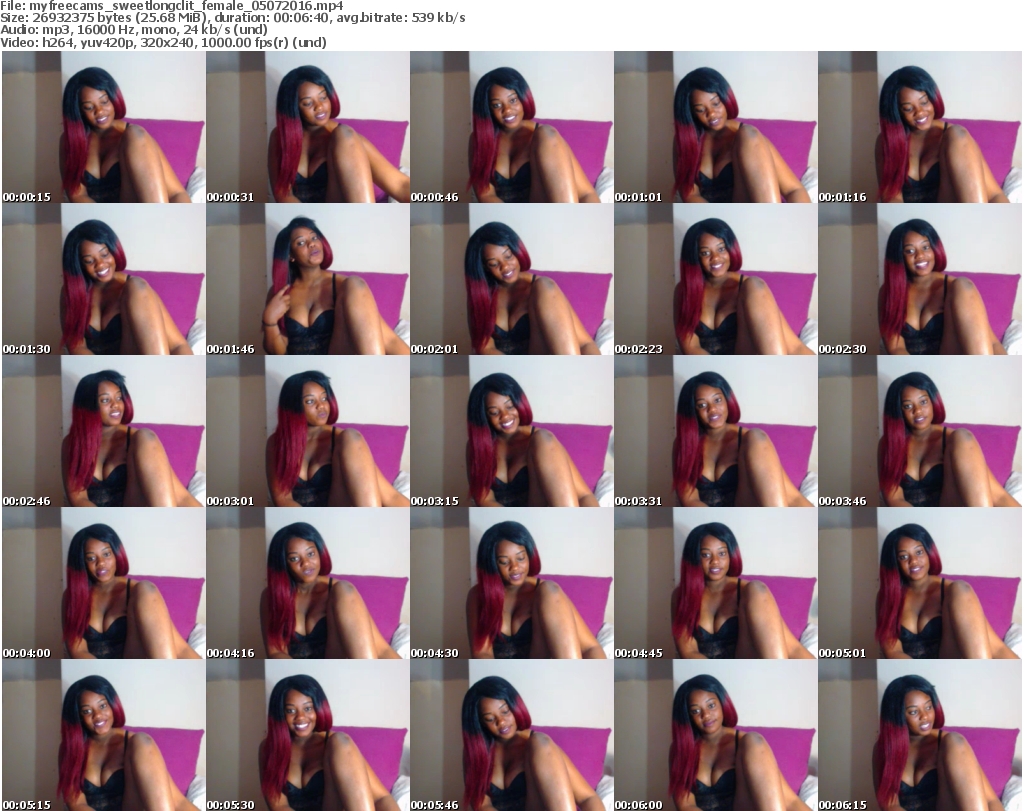Select the "Video: h264, yuv420p" line
This screenshot has height=811, width=1024.
[163, 42]
